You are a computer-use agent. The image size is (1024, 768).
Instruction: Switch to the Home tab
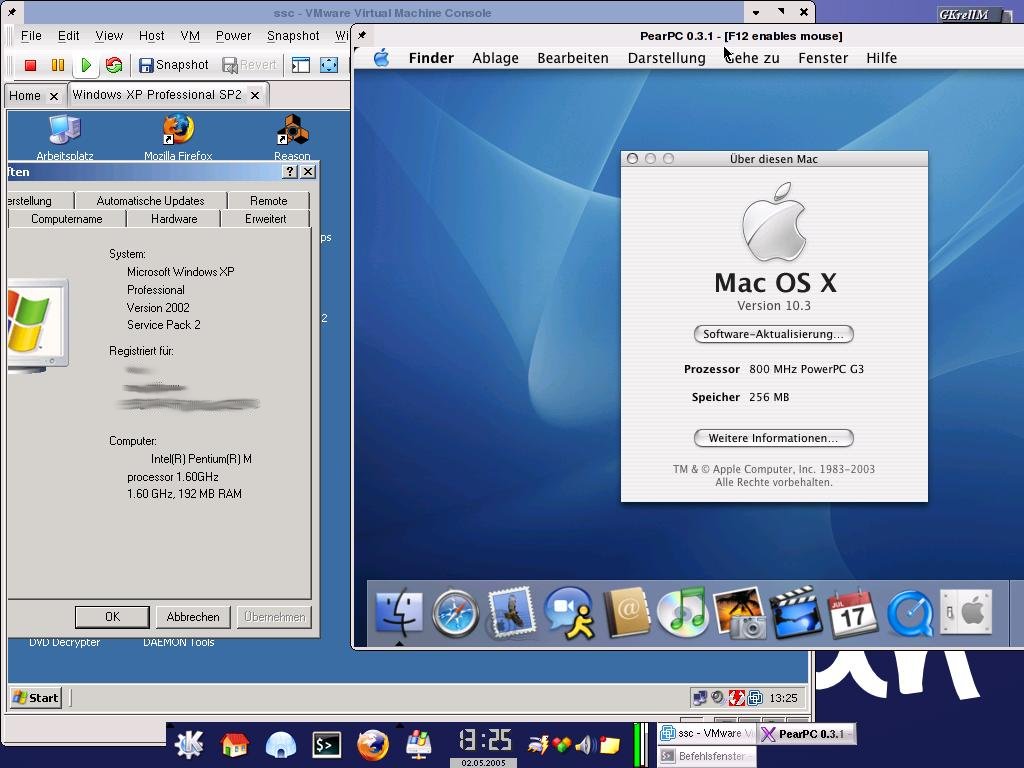pyautogui.click(x=25, y=96)
